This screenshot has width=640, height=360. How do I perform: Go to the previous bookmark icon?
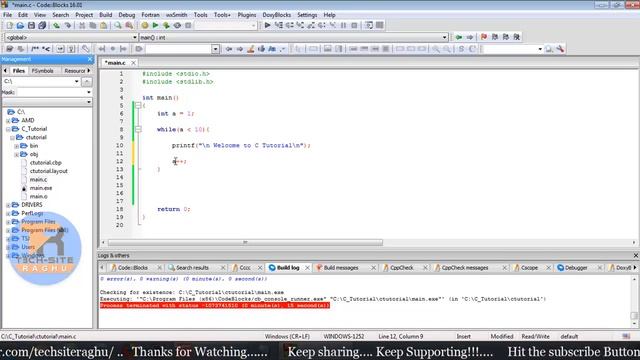(495, 37)
